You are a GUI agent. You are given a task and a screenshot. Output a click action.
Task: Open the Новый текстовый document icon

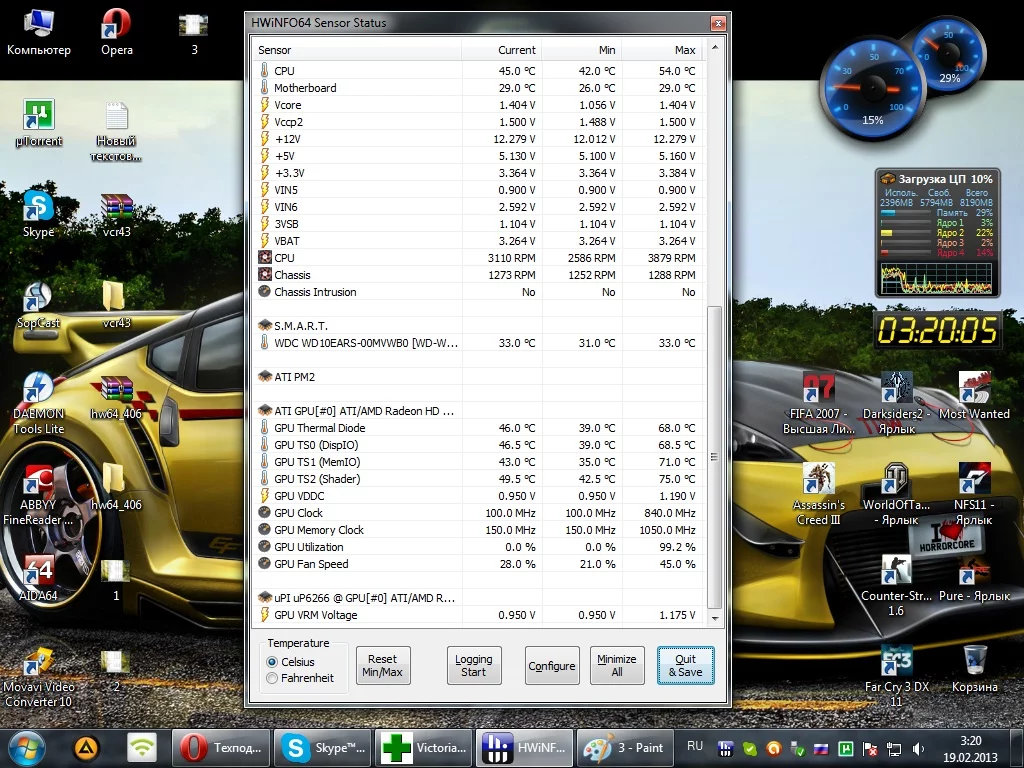tap(116, 131)
